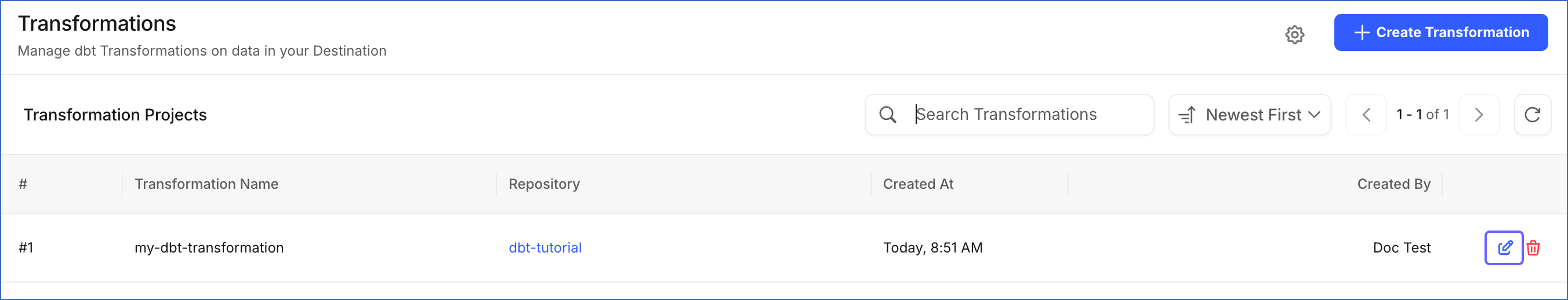Open the Newest First sort dropdown

1250,115
